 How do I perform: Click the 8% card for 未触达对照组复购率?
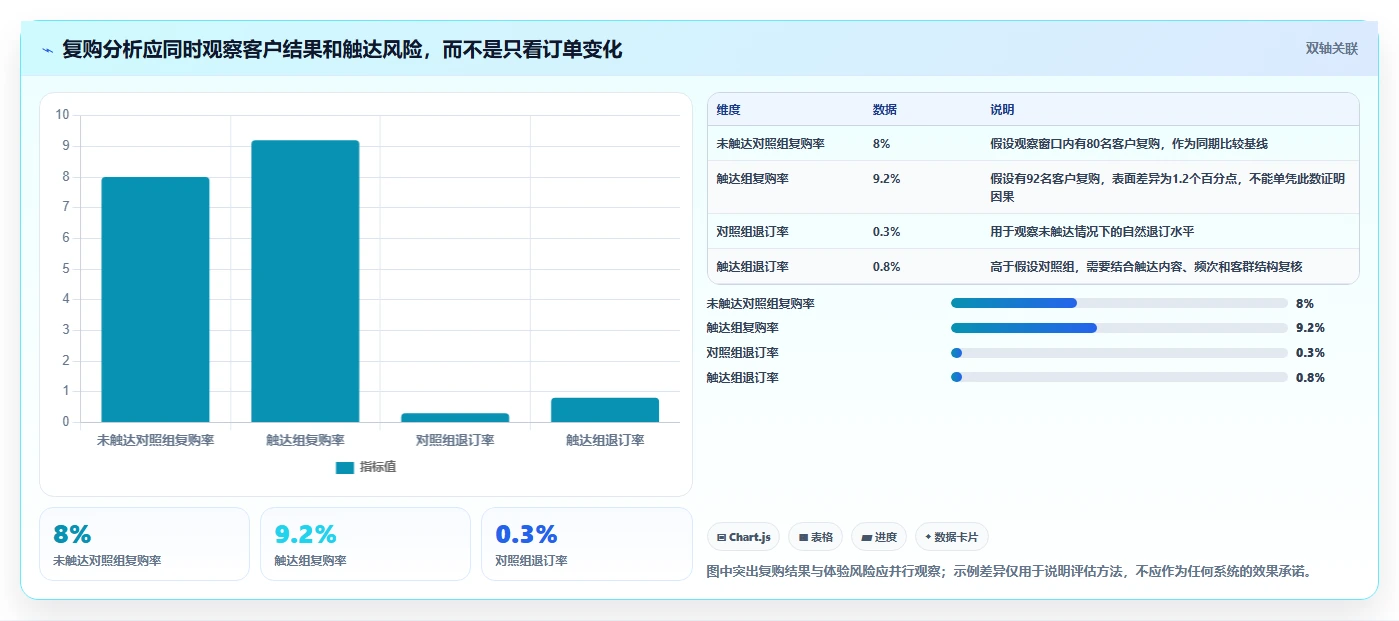tap(144, 544)
